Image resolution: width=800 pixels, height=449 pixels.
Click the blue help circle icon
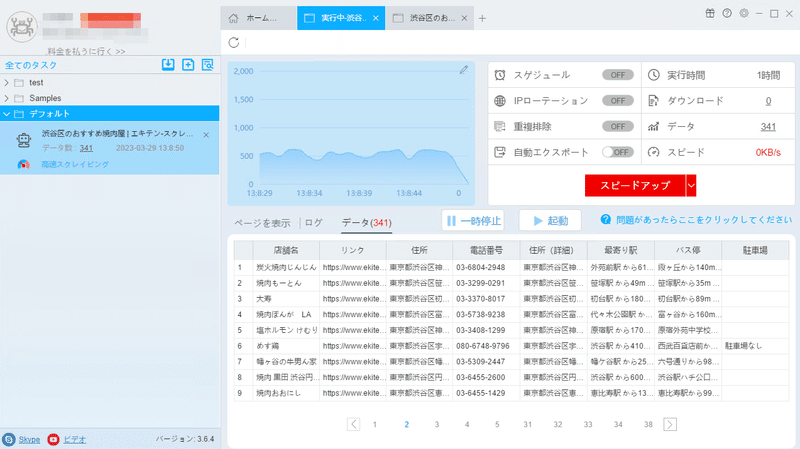click(x=606, y=219)
